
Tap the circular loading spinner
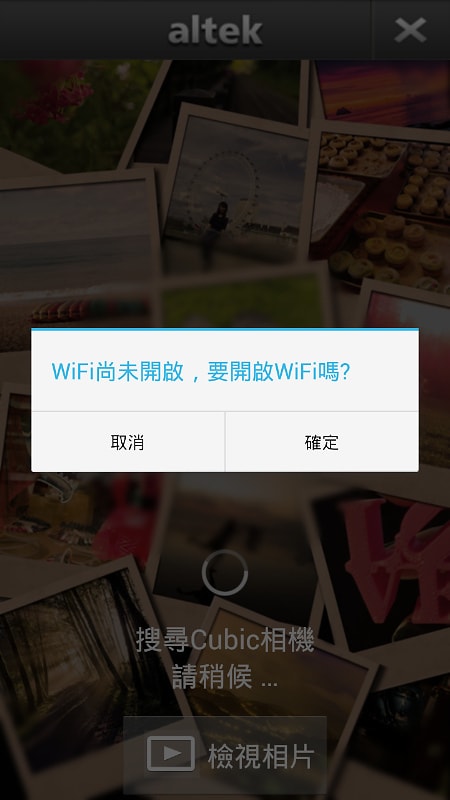(x=225, y=572)
